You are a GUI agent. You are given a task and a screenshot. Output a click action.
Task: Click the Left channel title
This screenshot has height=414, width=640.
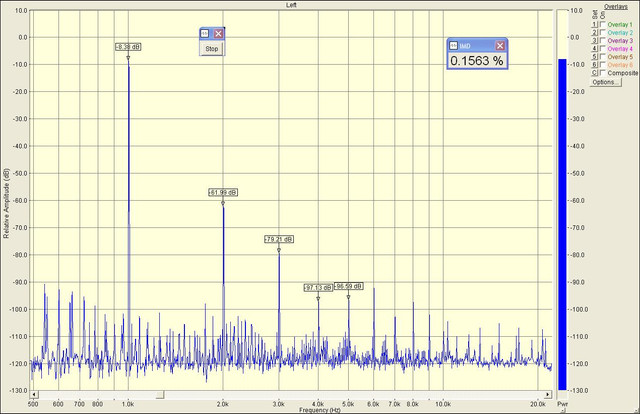(x=291, y=5)
